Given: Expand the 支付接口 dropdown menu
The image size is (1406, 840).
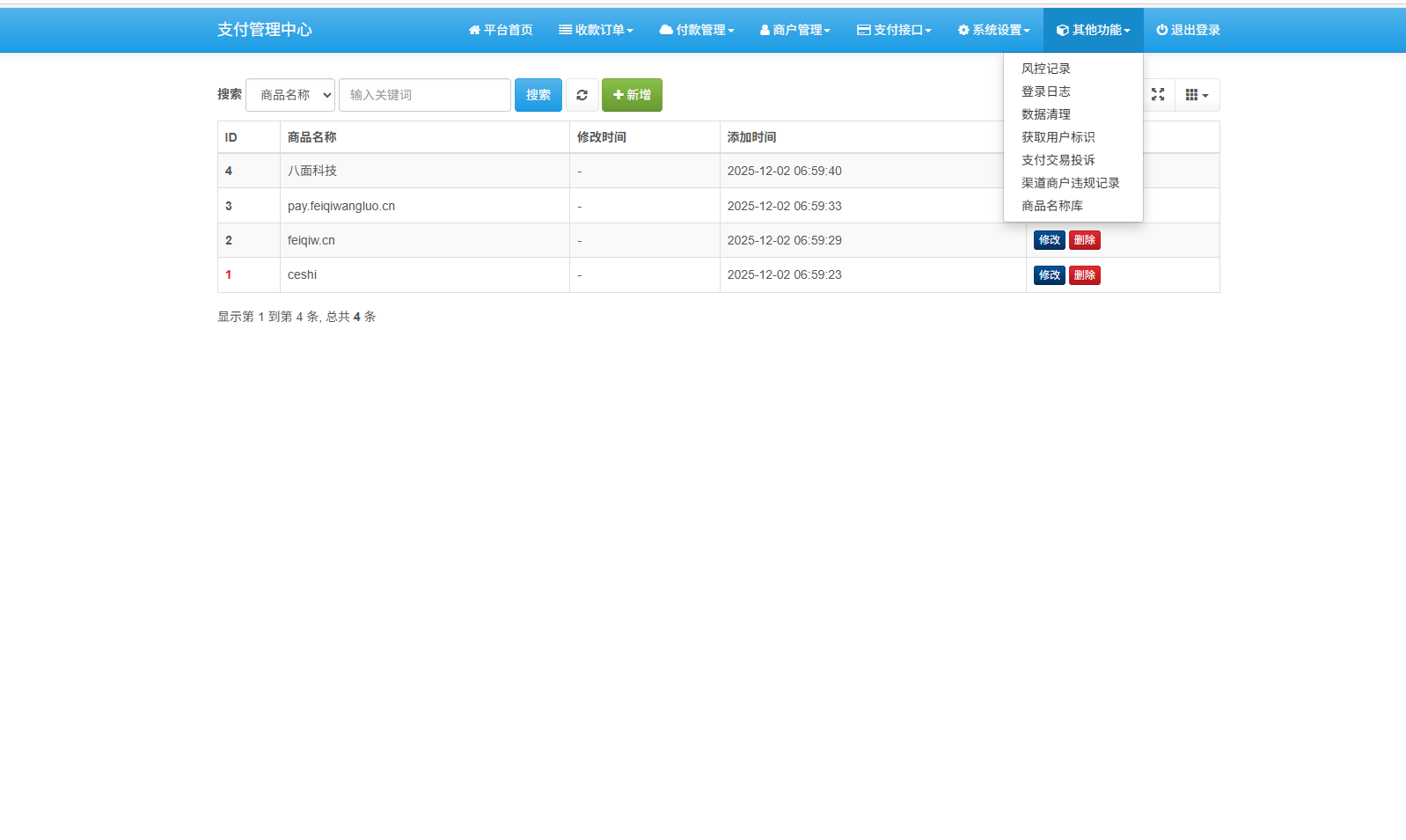Looking at the screenshot, I should [894, 30].
